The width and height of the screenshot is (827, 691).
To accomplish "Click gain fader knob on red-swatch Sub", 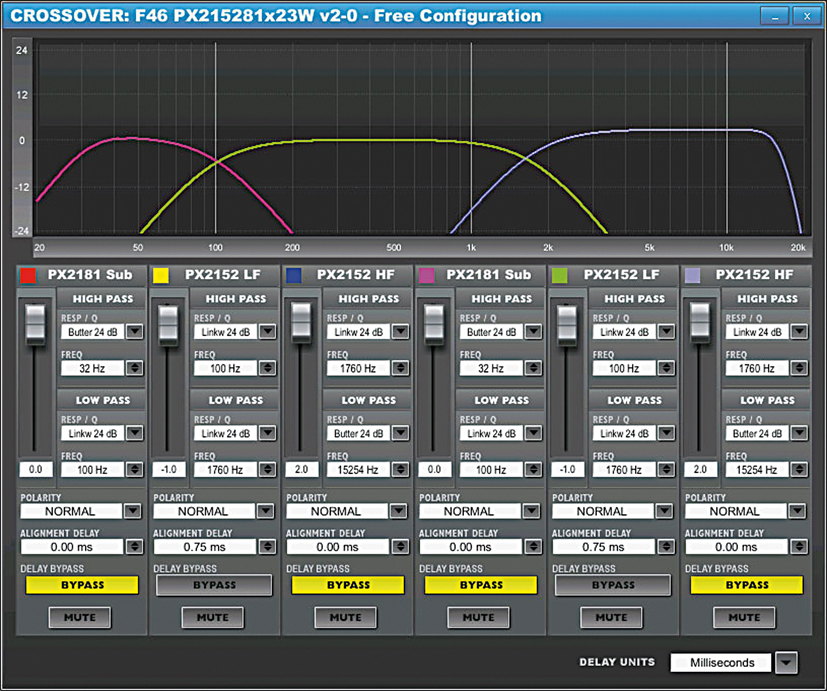I will pos(35,324).
